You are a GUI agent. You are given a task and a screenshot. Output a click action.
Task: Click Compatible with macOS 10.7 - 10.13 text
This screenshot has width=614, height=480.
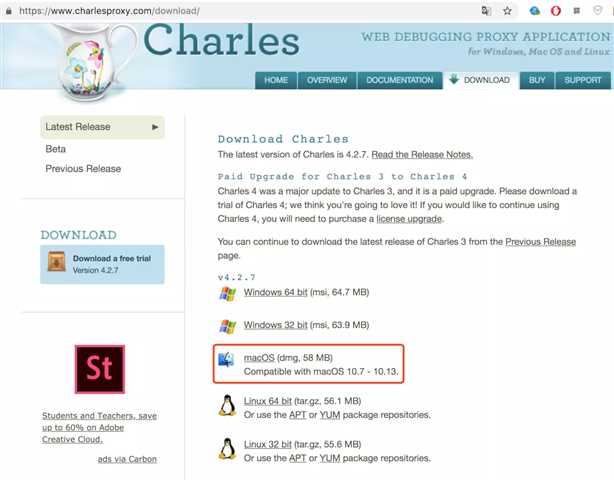click(x=321, y=372)
